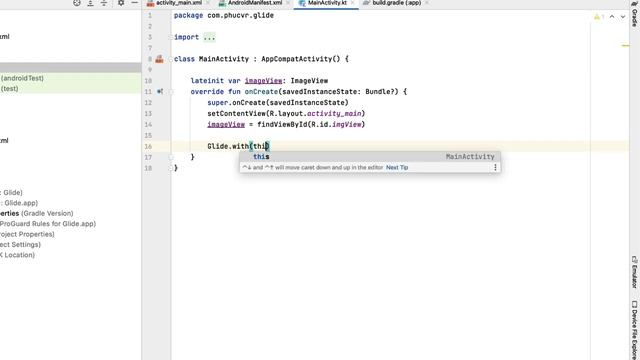The height and width of the screenshot is (360, 640).
Task: Switch to AndroidManifest.xml tab
Action: 255,3
